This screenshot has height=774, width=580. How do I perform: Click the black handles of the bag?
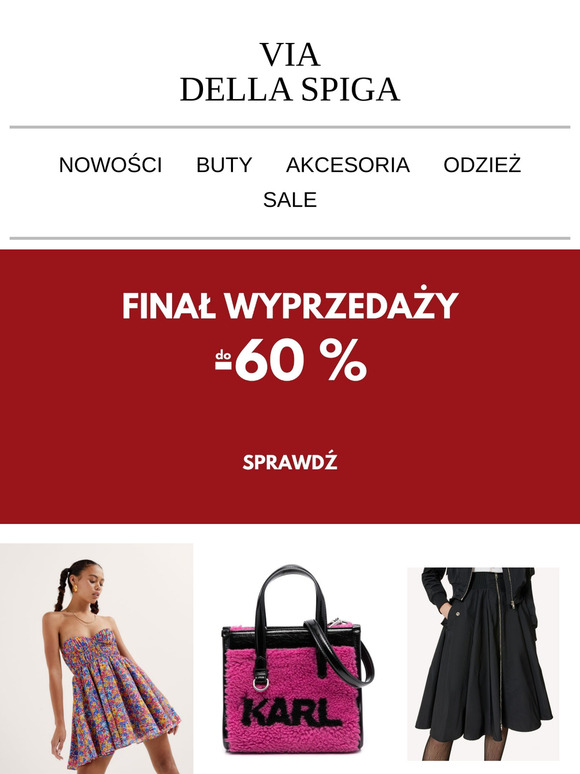pos(290,595)
